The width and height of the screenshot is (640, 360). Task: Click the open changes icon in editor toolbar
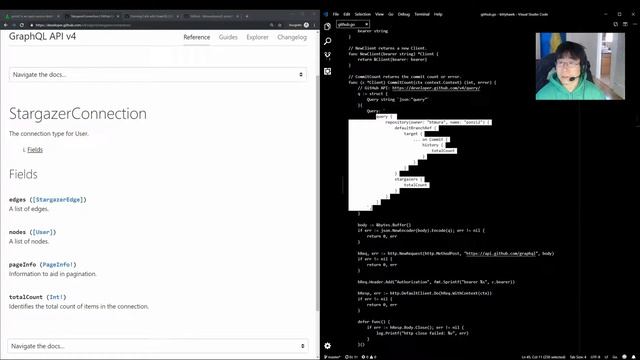616,24
